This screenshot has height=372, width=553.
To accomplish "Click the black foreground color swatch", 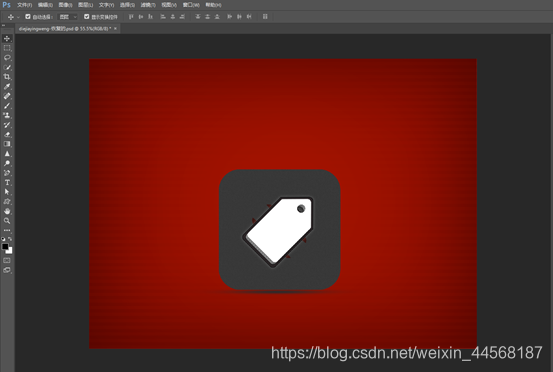I will [5, 246].
